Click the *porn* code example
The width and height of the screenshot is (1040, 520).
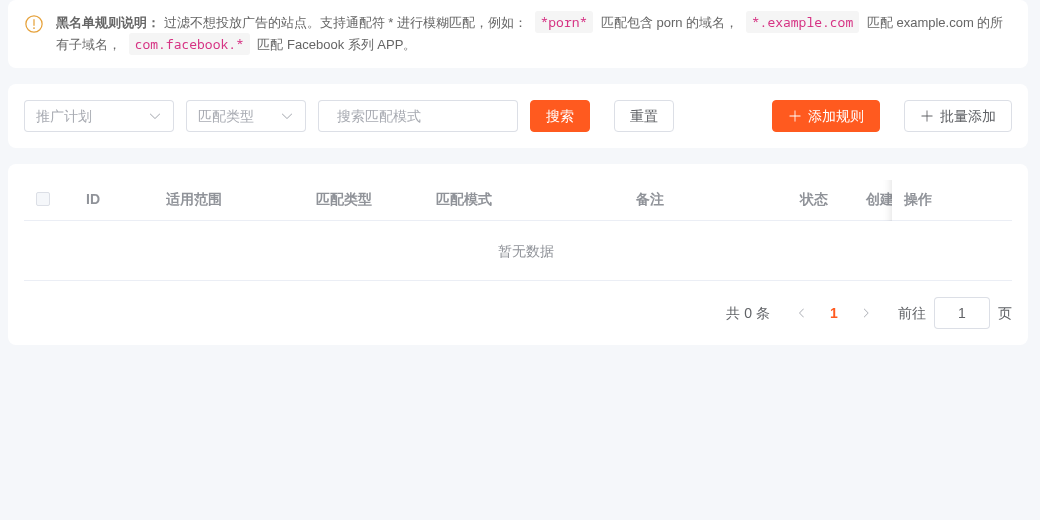564,23
